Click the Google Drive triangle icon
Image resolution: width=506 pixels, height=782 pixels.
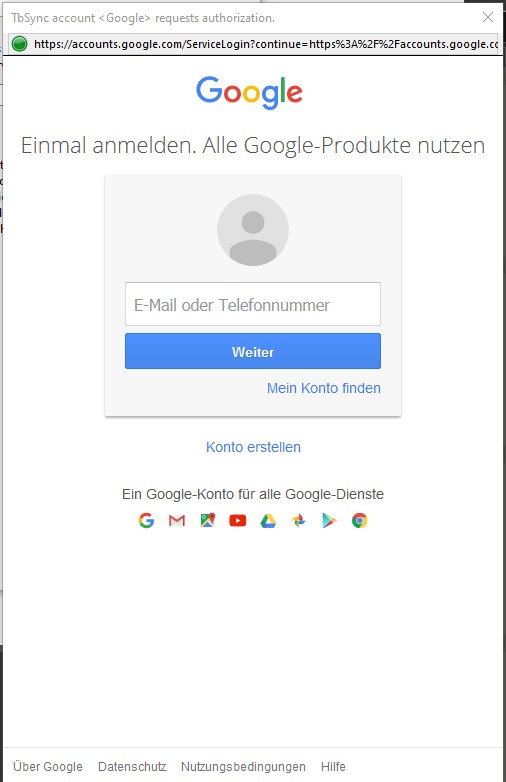(268, 521)
